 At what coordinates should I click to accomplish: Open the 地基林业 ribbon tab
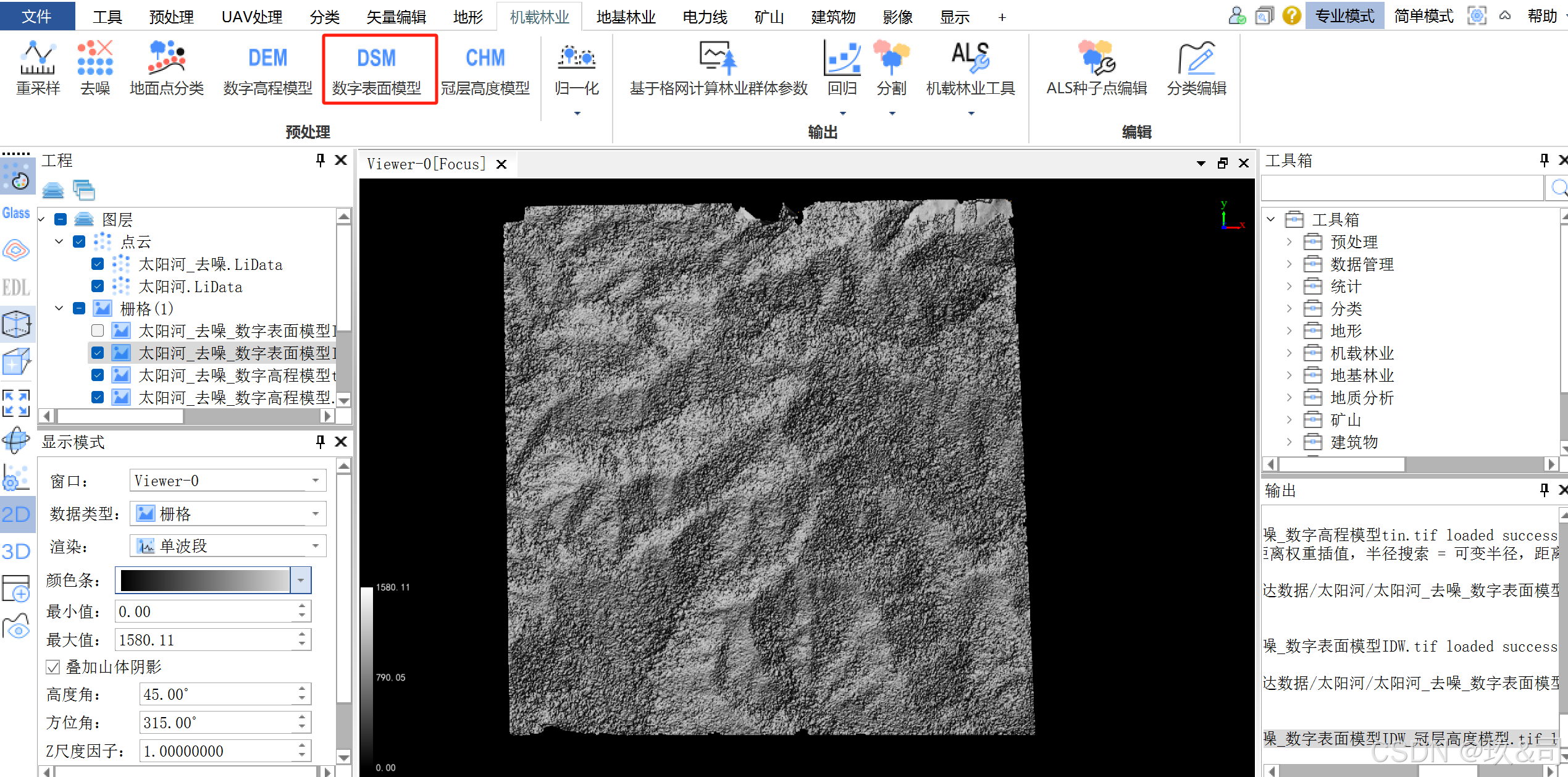[x=626, y=17]
